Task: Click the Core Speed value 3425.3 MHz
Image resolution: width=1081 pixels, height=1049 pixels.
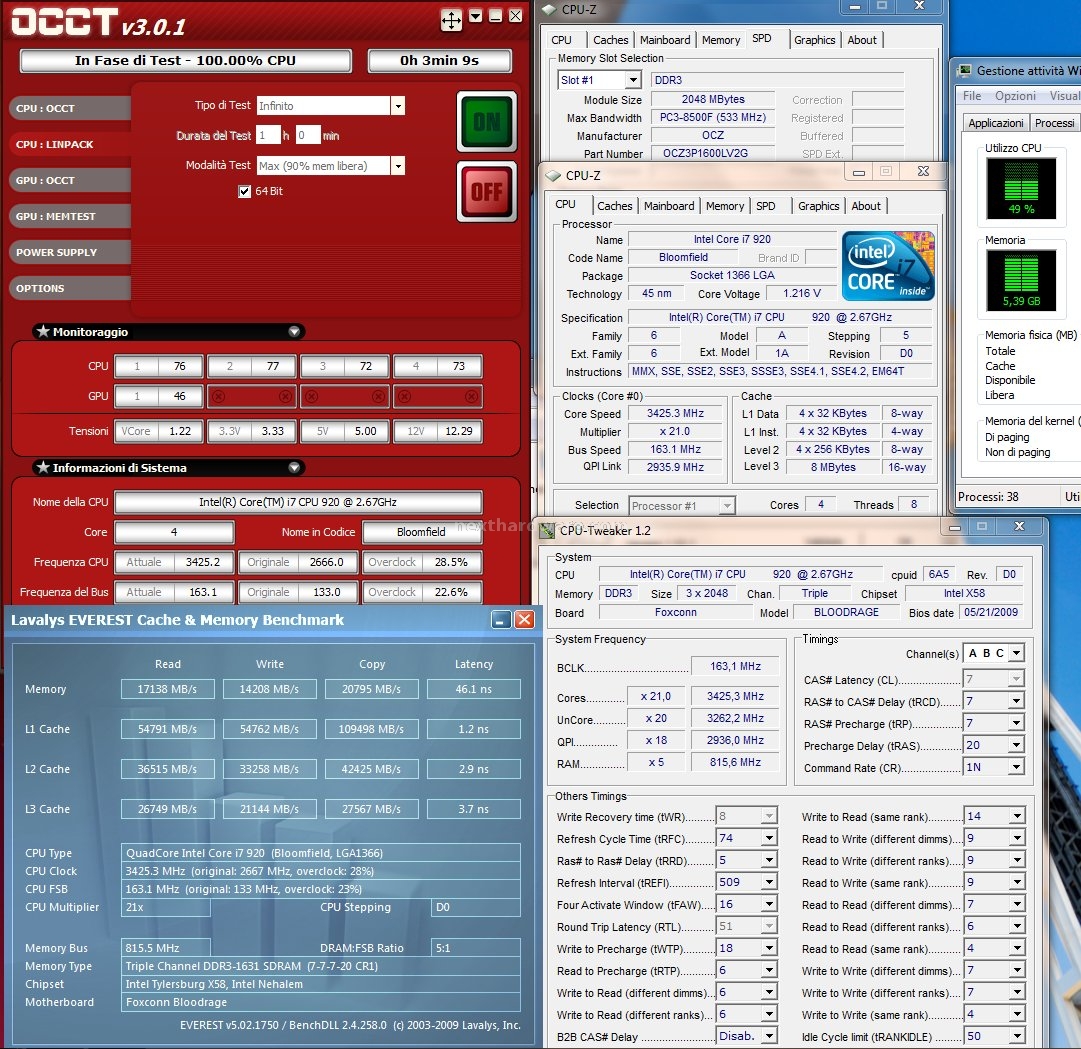Action: tap(675, 414)
